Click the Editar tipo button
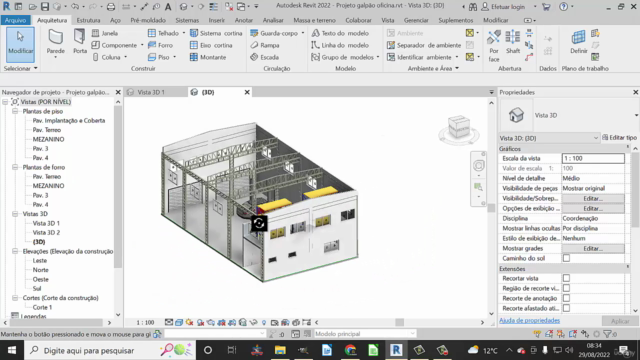This screenshot has height=360, width=640. [619, 138]
